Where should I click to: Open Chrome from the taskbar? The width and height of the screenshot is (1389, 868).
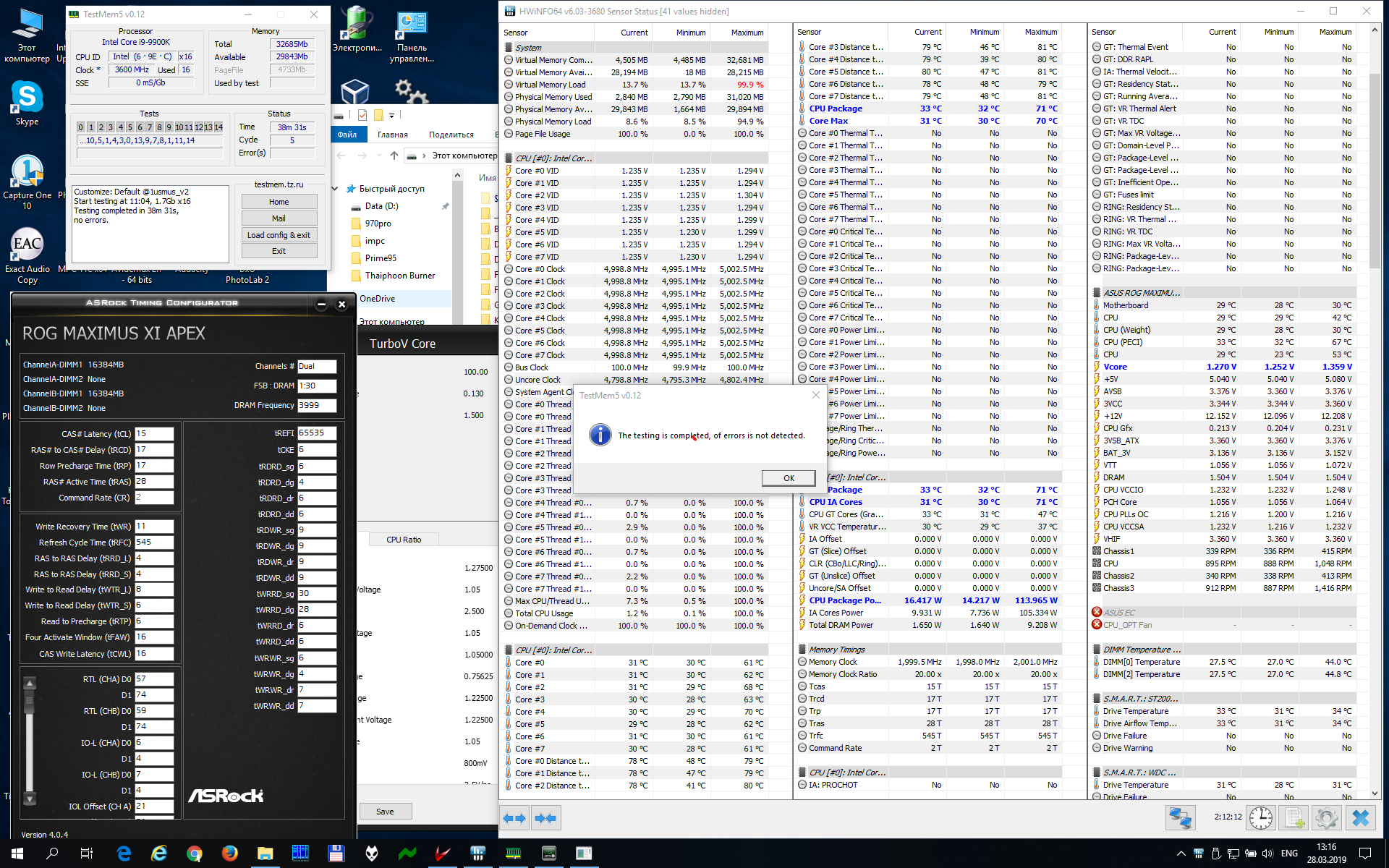click(194, 854)
